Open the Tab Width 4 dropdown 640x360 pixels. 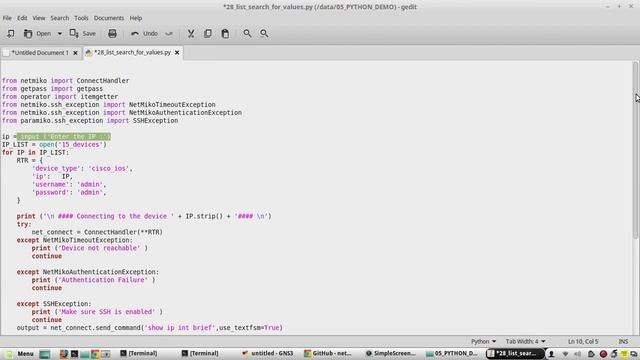[x=525, y=341]
